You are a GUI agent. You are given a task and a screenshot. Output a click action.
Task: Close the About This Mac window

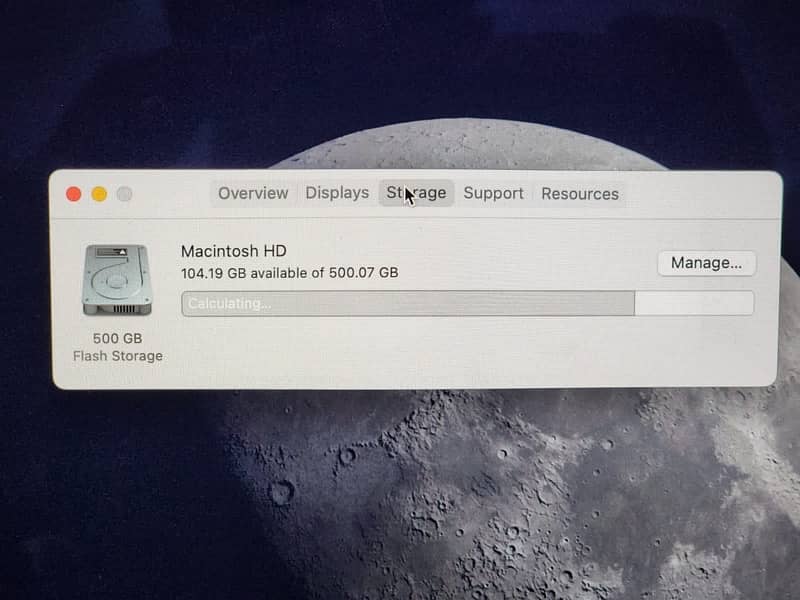73,194
